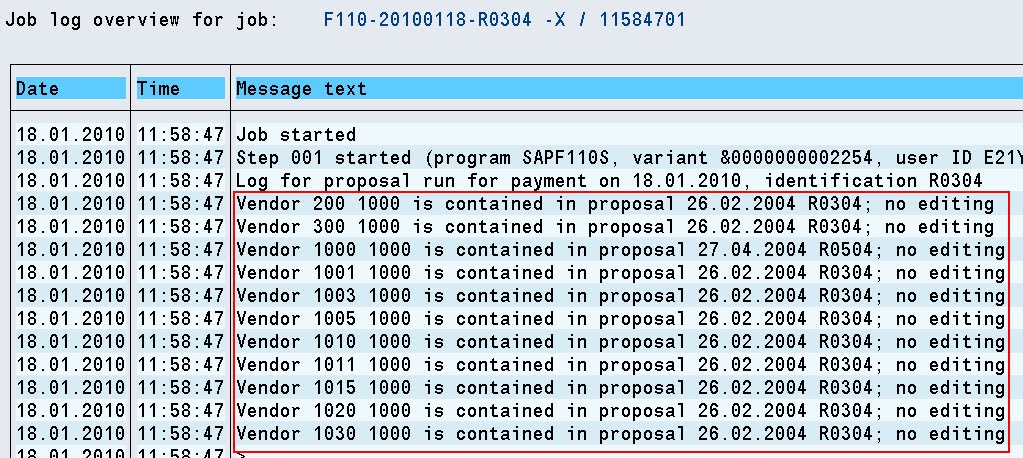
Task: Select Vendor 1000 message with proposal R0504
Action: point(620,250)
